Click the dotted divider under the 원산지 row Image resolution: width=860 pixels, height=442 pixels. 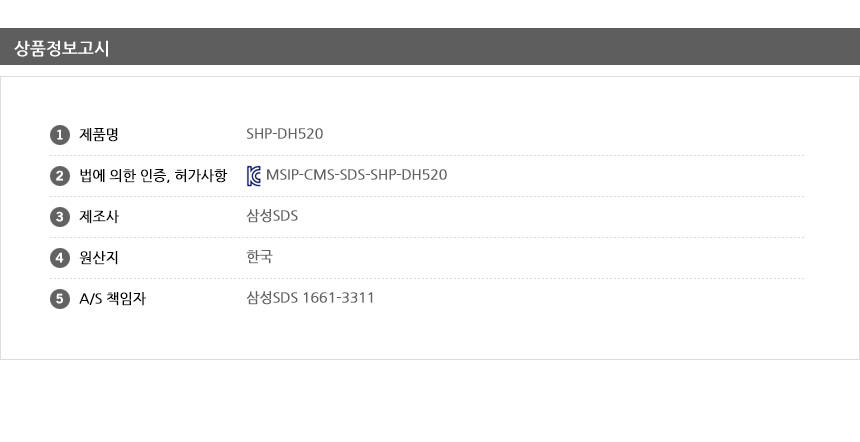[x=427, y=278]
